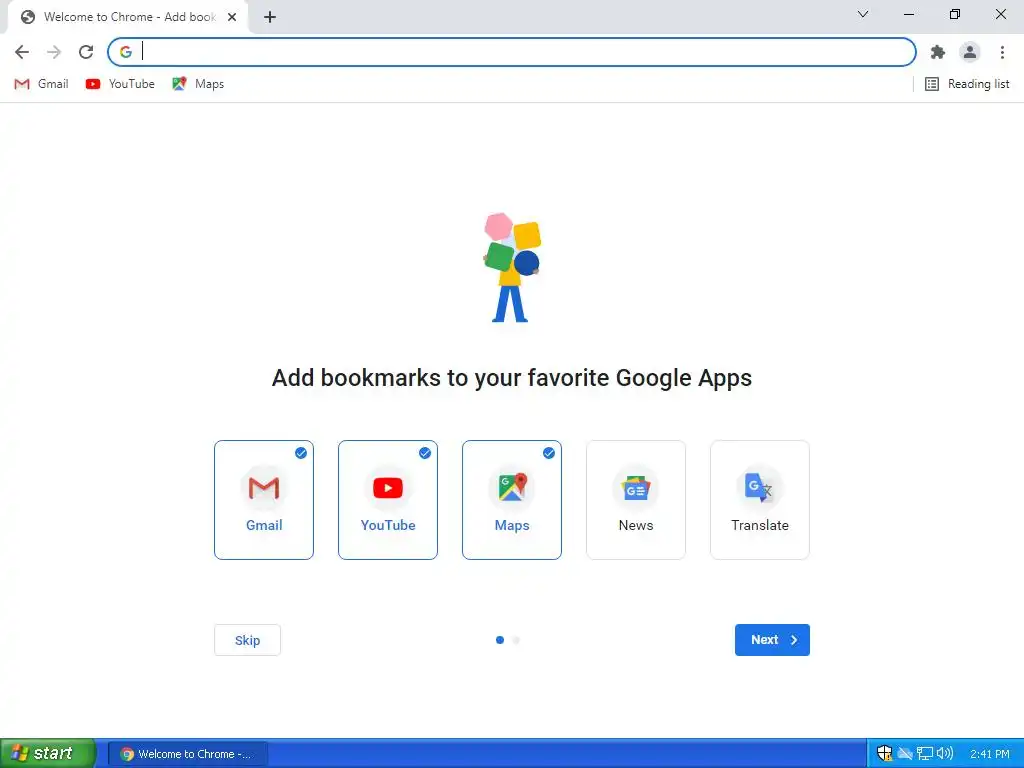Screen dimensions: 1024x768
Task: Open a new tab with plus button
Action: point(270,17)
